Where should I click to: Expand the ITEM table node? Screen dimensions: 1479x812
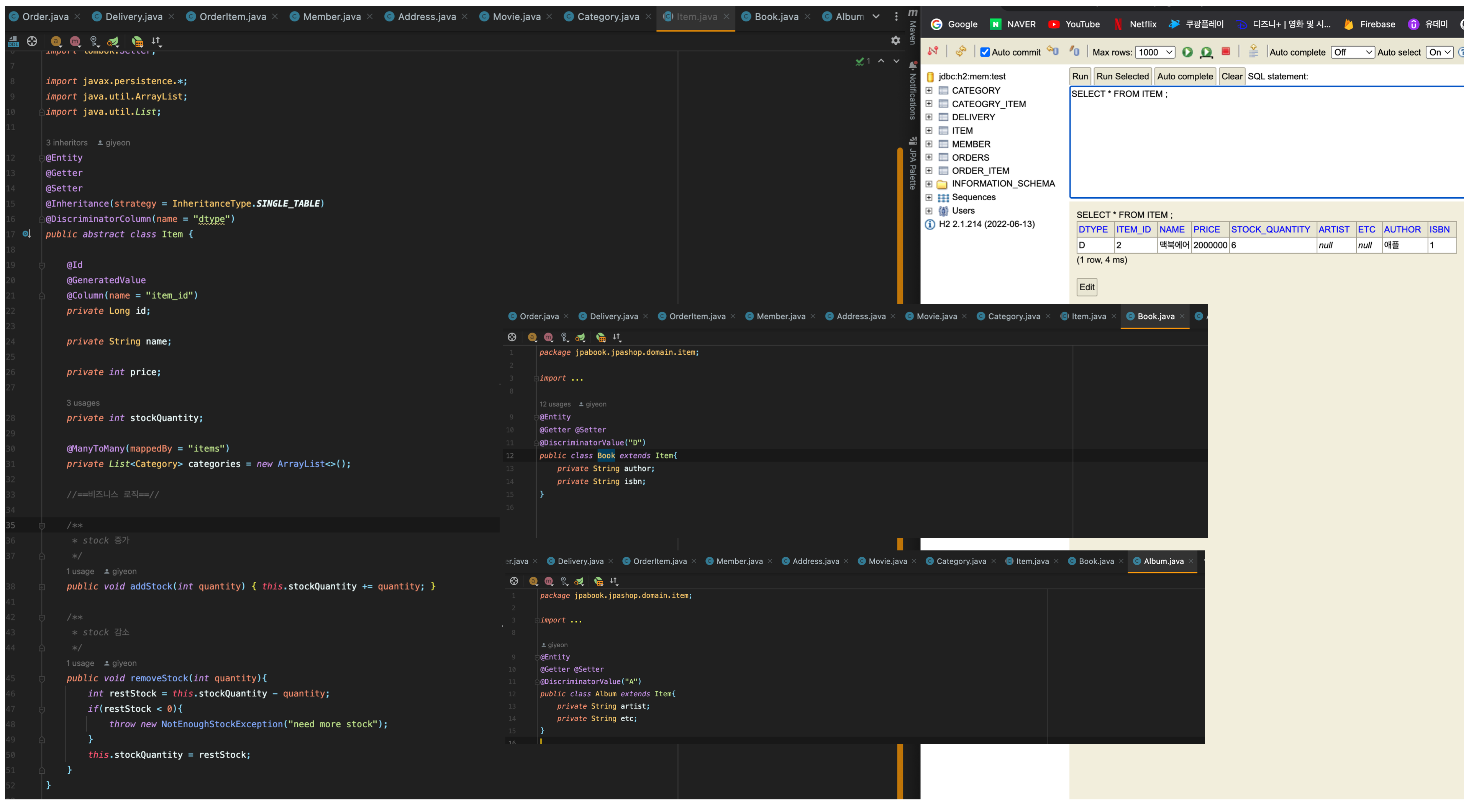pos(929,130)
